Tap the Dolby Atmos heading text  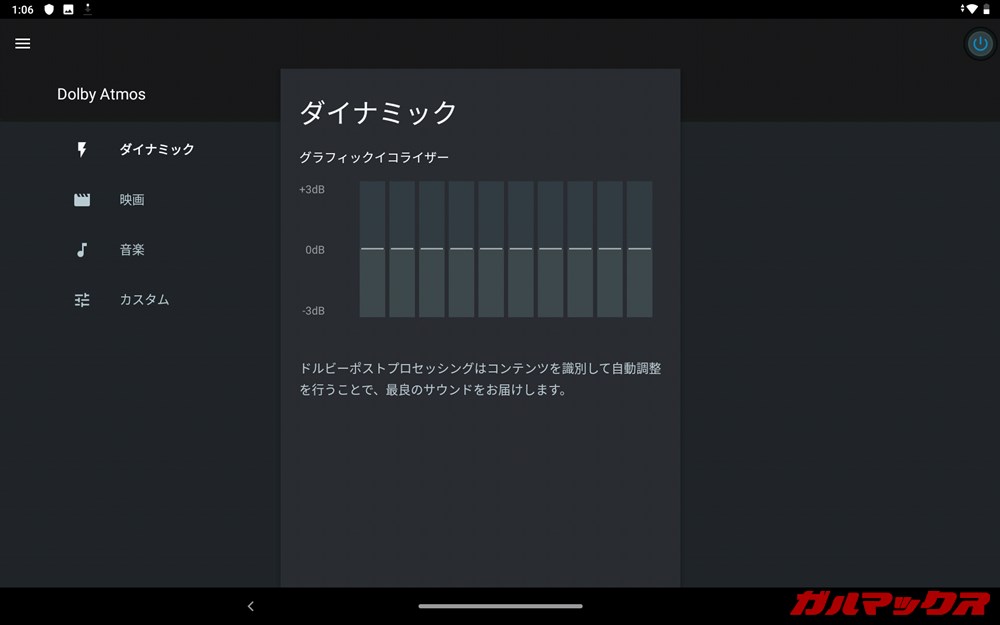(101, 94)
